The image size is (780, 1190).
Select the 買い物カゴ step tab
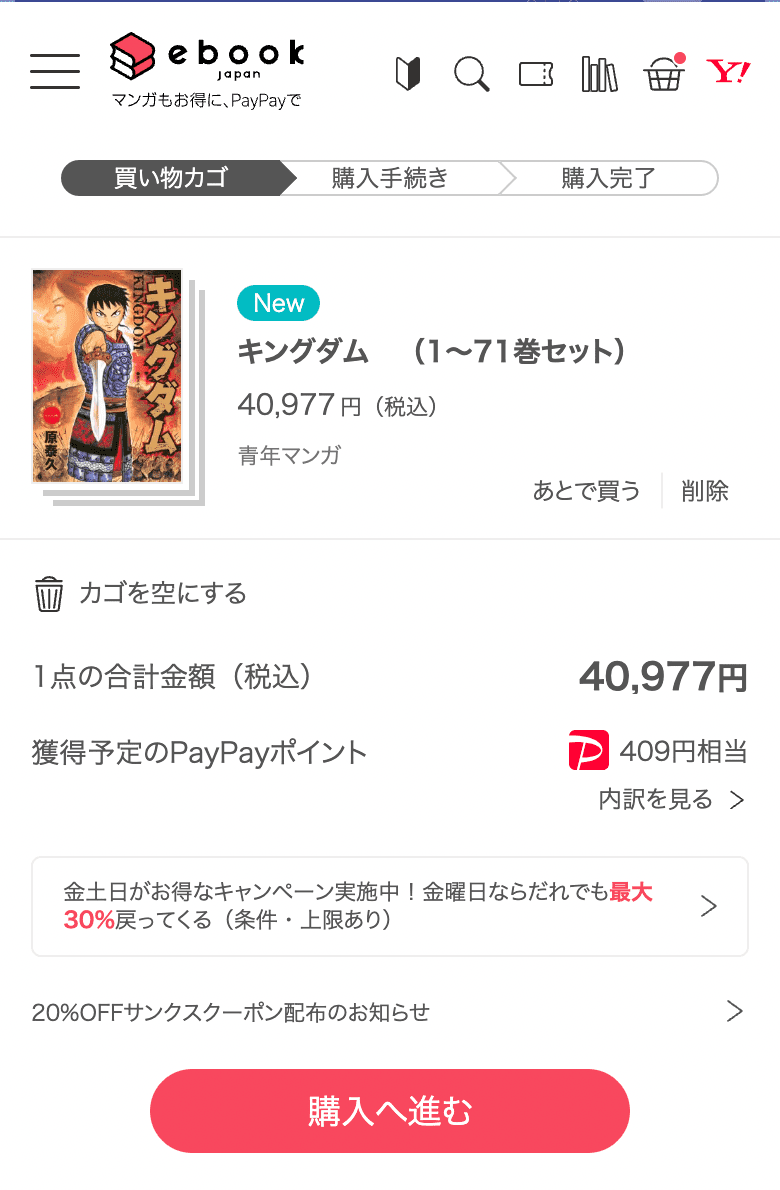click(x=170, y=179)
